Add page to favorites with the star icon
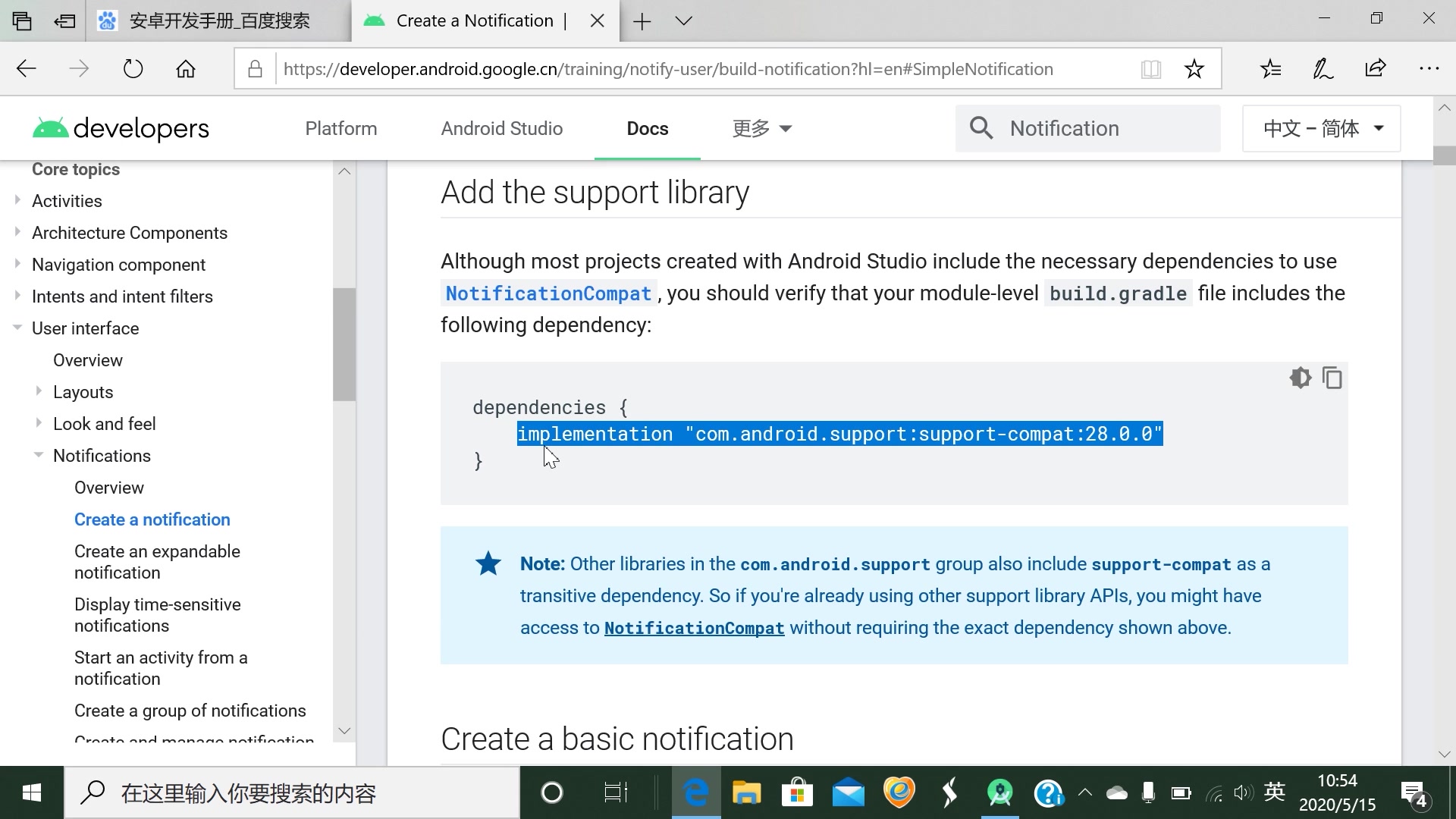1456x819 pixels. coord(1194,68)
